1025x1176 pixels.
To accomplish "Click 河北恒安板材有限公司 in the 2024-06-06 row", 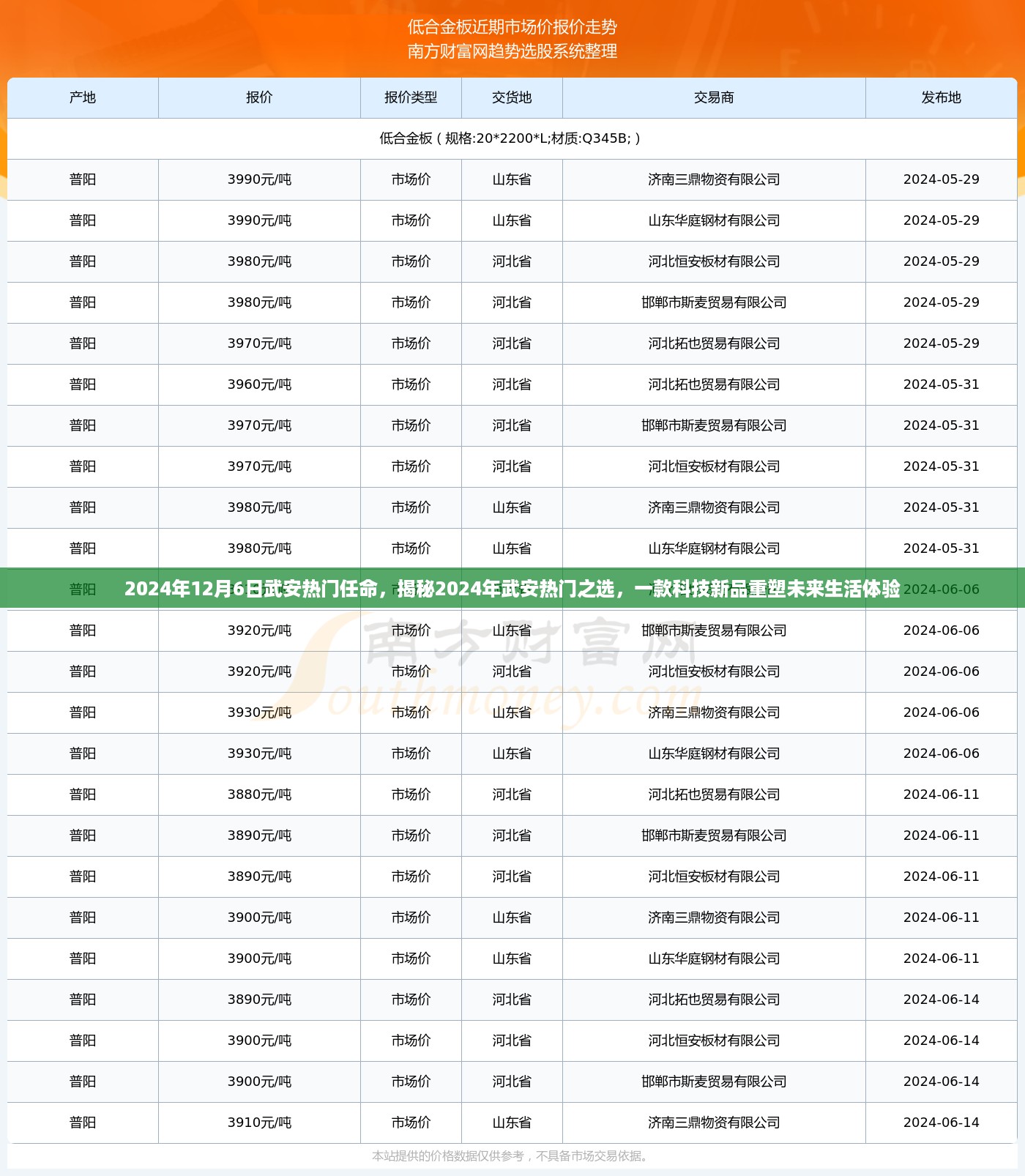I will pos(714,671).
